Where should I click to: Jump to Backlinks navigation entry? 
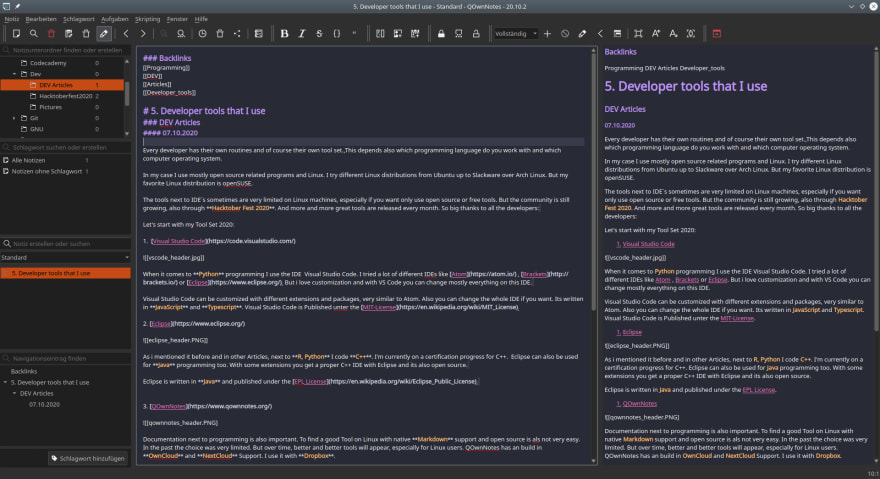pos(24,372)
